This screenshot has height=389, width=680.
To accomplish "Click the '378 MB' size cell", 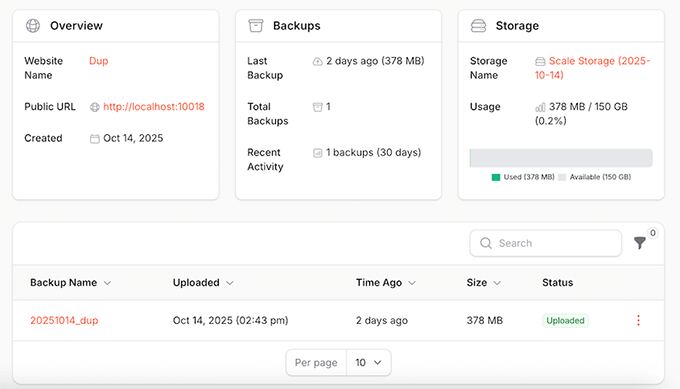I will pyautogui.click(x=484, y=320).
